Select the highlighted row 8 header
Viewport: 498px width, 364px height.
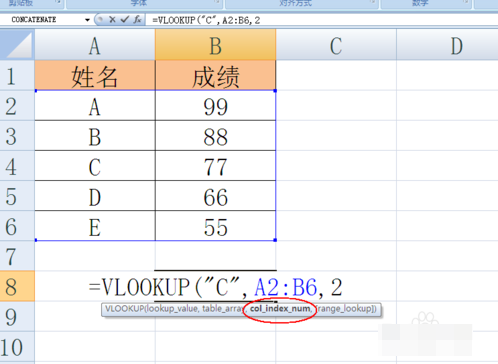pyautogui.click(x=17, y=286)
